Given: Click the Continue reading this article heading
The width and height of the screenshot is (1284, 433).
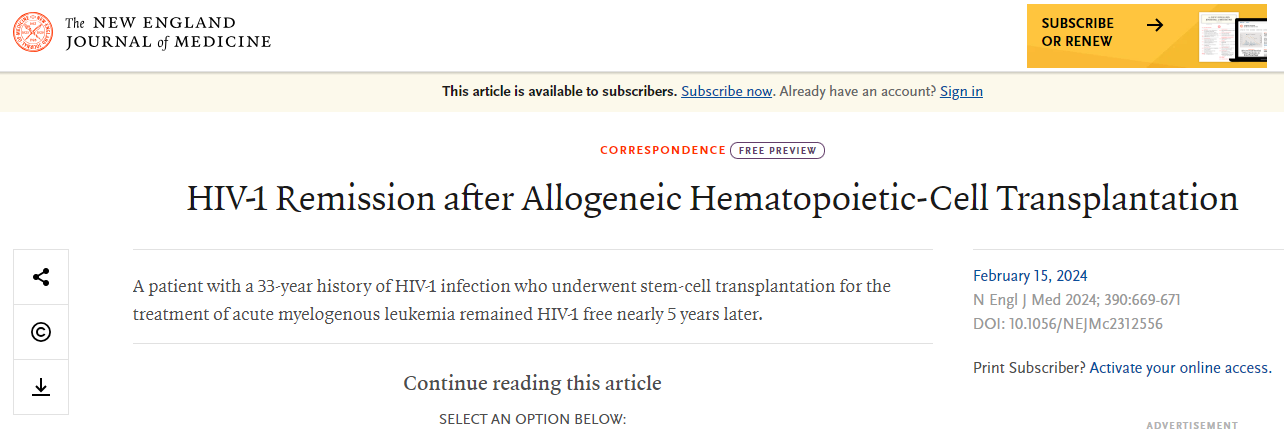Looking at the screenshot, I should (532, 383).
